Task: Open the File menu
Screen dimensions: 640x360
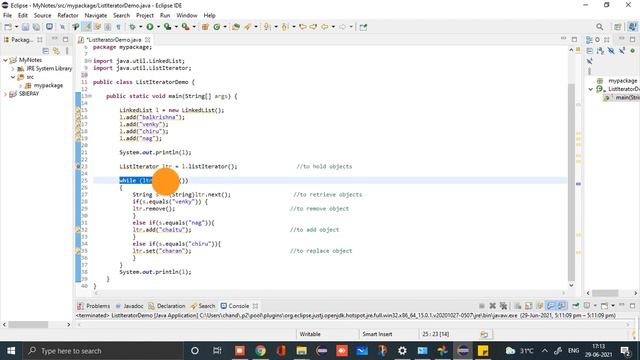Action: tap(7, 16)
